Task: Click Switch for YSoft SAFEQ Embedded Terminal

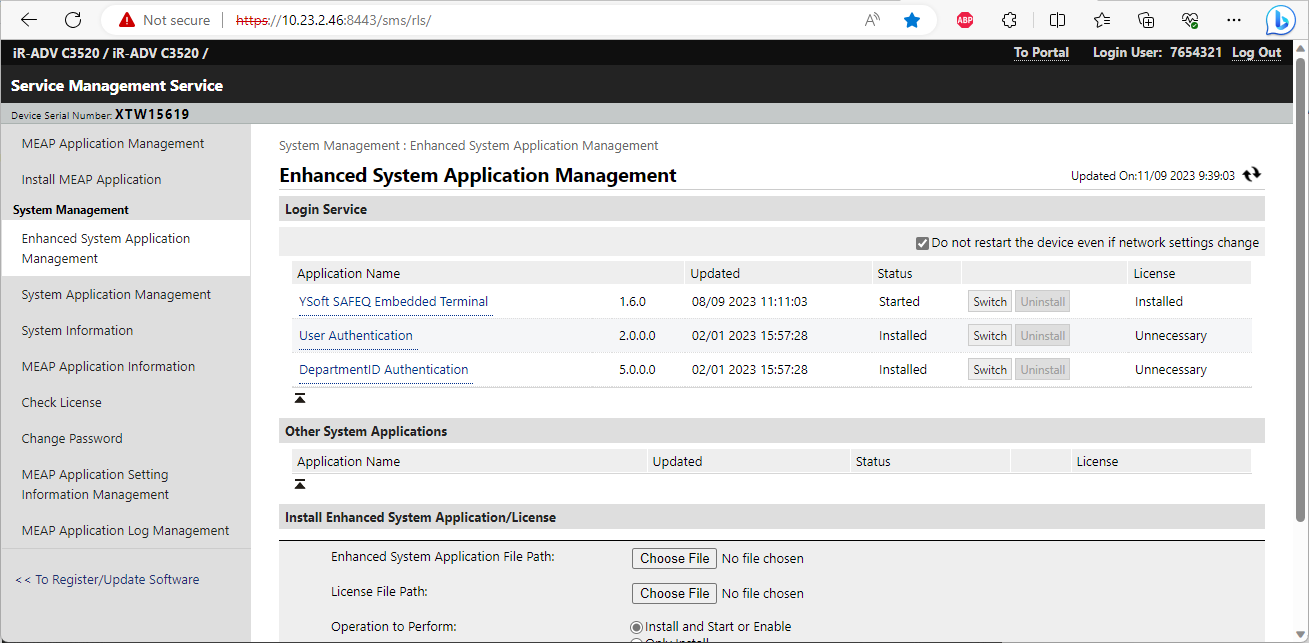Action: [x=989, y=302]
